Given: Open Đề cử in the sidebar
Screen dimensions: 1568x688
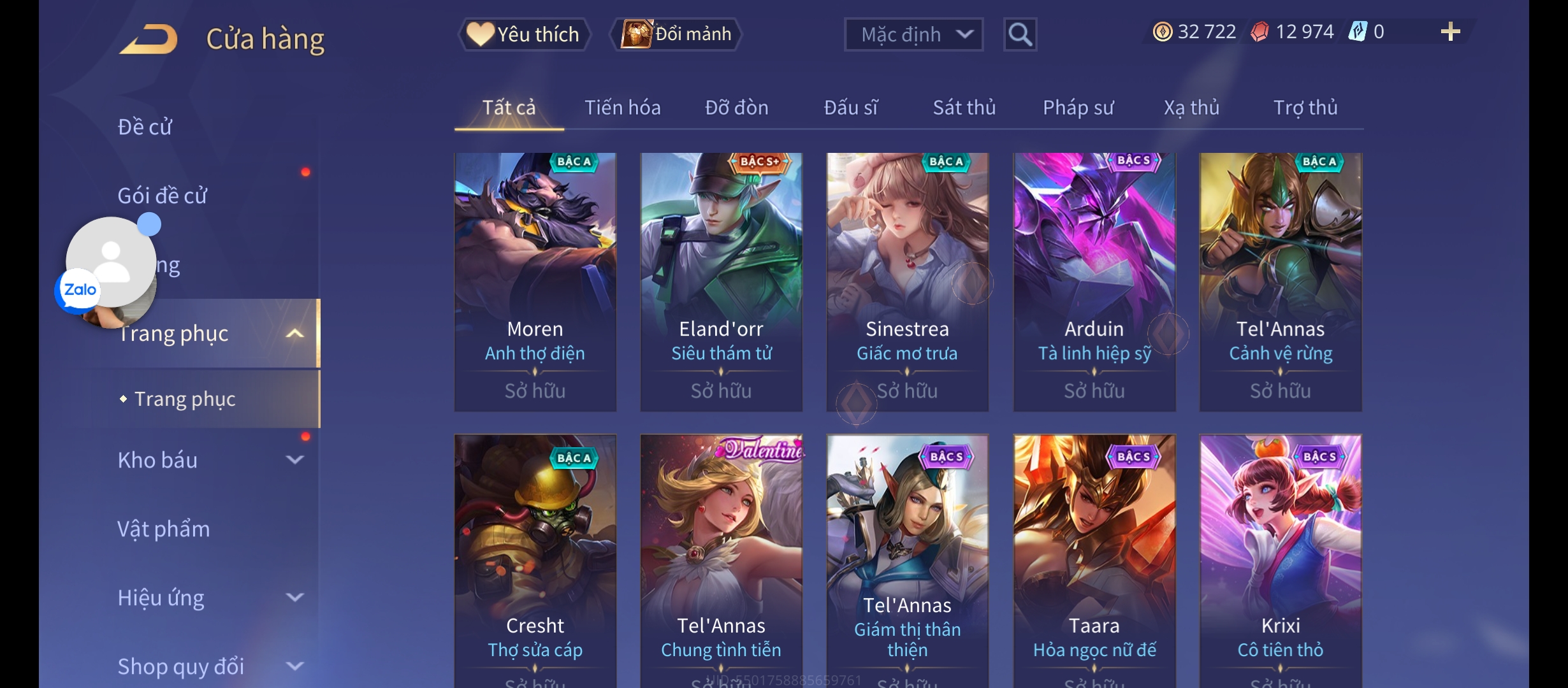Looking at the screenshot, I should pyautogui.click(x=145, y=127).
